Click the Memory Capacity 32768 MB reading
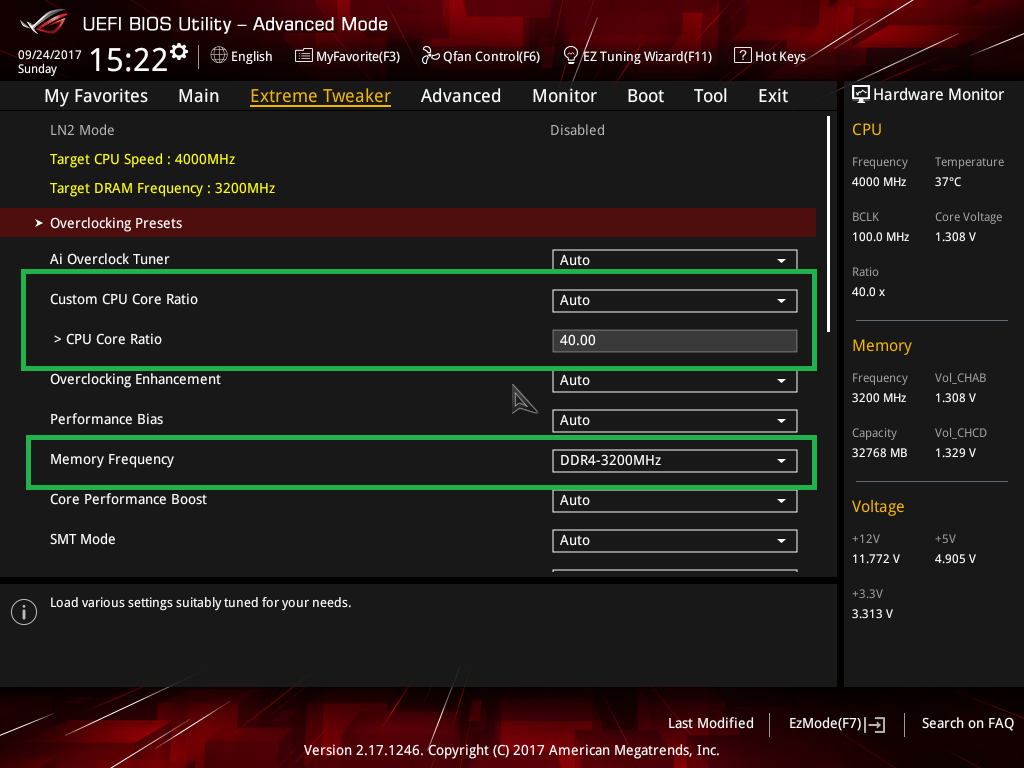1024x768 pixels. tap(880, 453)
